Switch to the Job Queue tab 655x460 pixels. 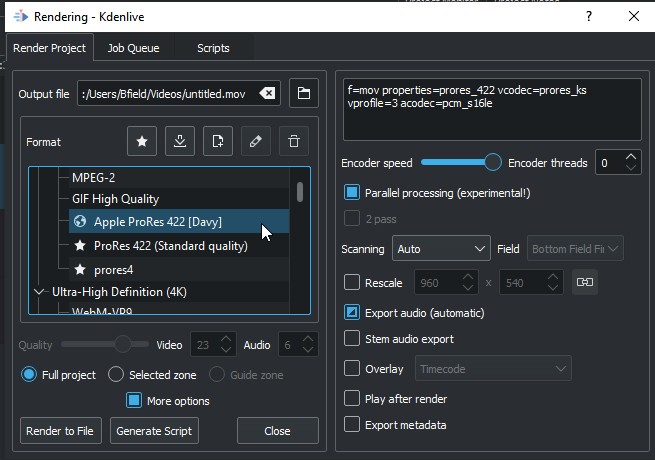[133, 48]
